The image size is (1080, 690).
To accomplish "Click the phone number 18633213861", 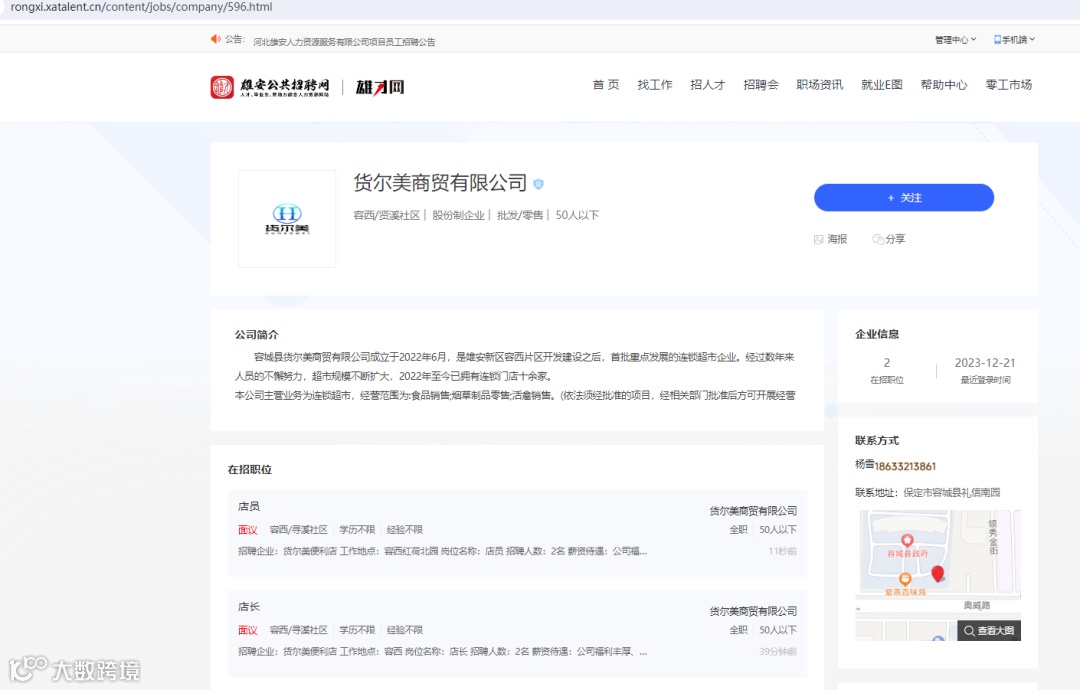I will (905, 466).
